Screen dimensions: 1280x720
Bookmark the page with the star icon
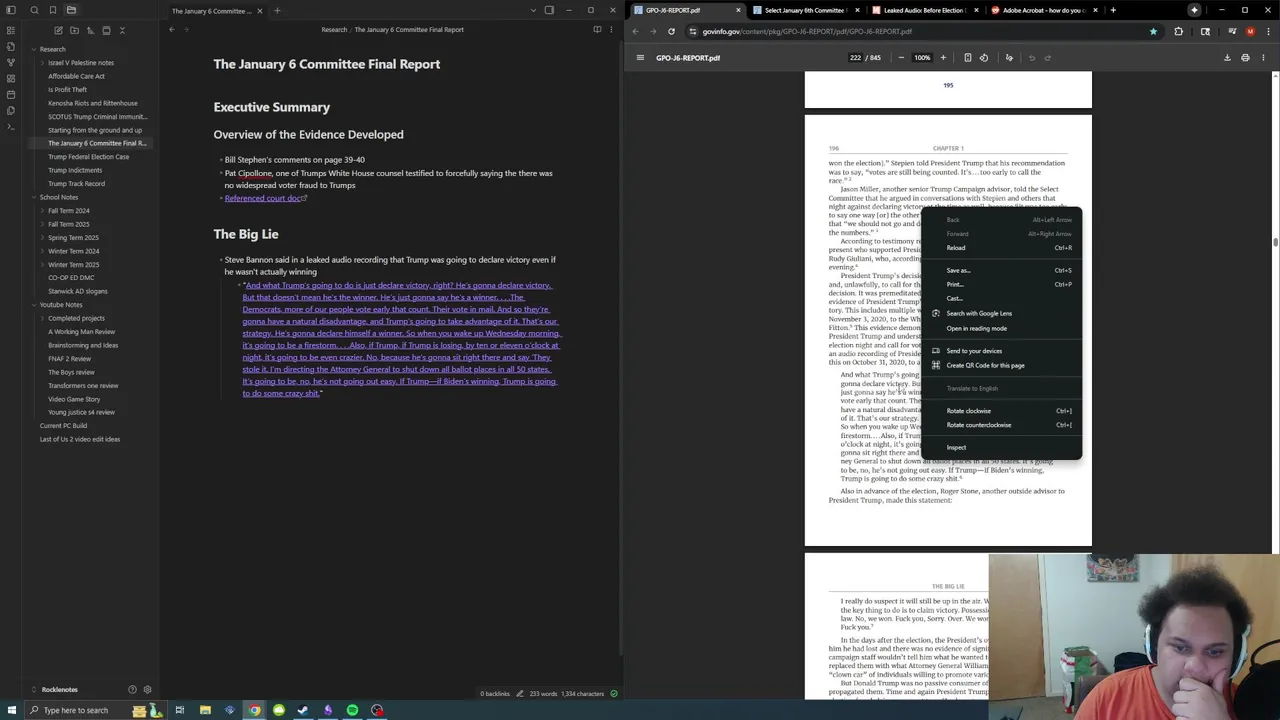1153,32
